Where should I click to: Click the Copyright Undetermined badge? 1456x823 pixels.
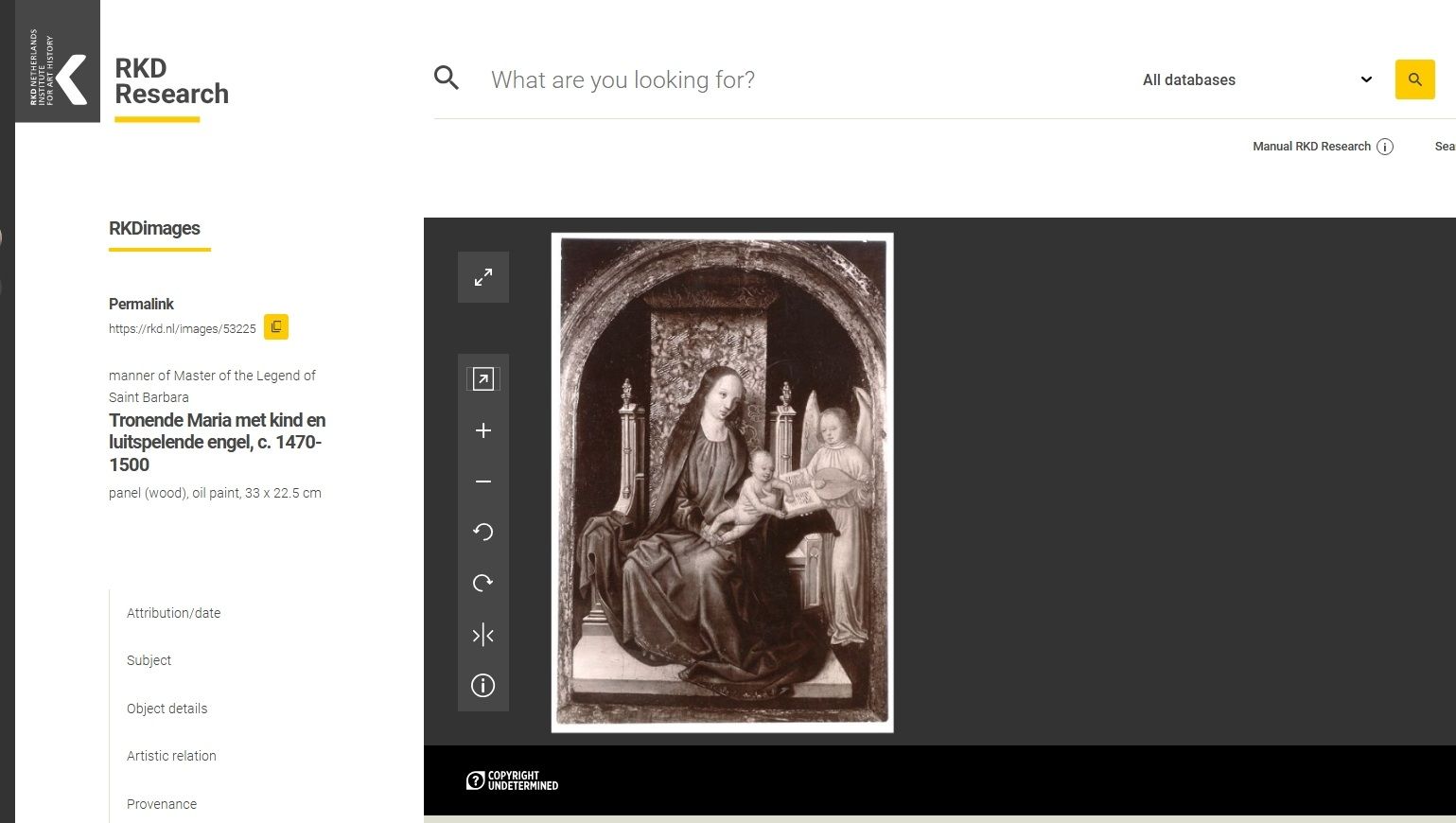point(512,780)
